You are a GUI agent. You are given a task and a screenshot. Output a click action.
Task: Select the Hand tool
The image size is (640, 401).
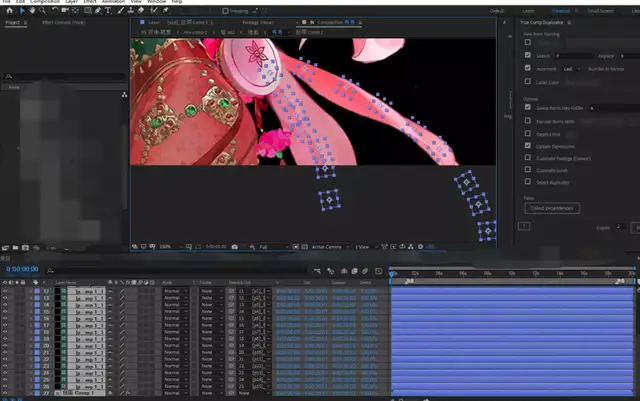click(32, 11)
